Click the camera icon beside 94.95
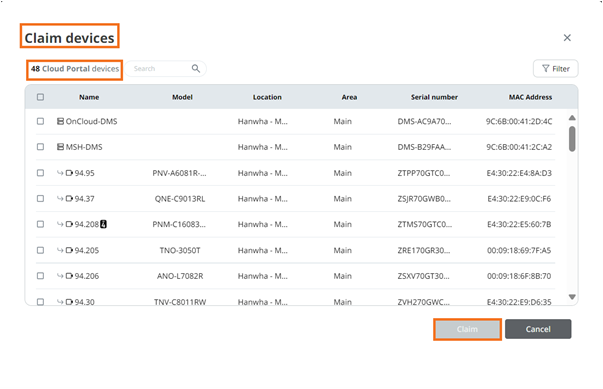The image size is (603, 389). (x=69, y=173)
